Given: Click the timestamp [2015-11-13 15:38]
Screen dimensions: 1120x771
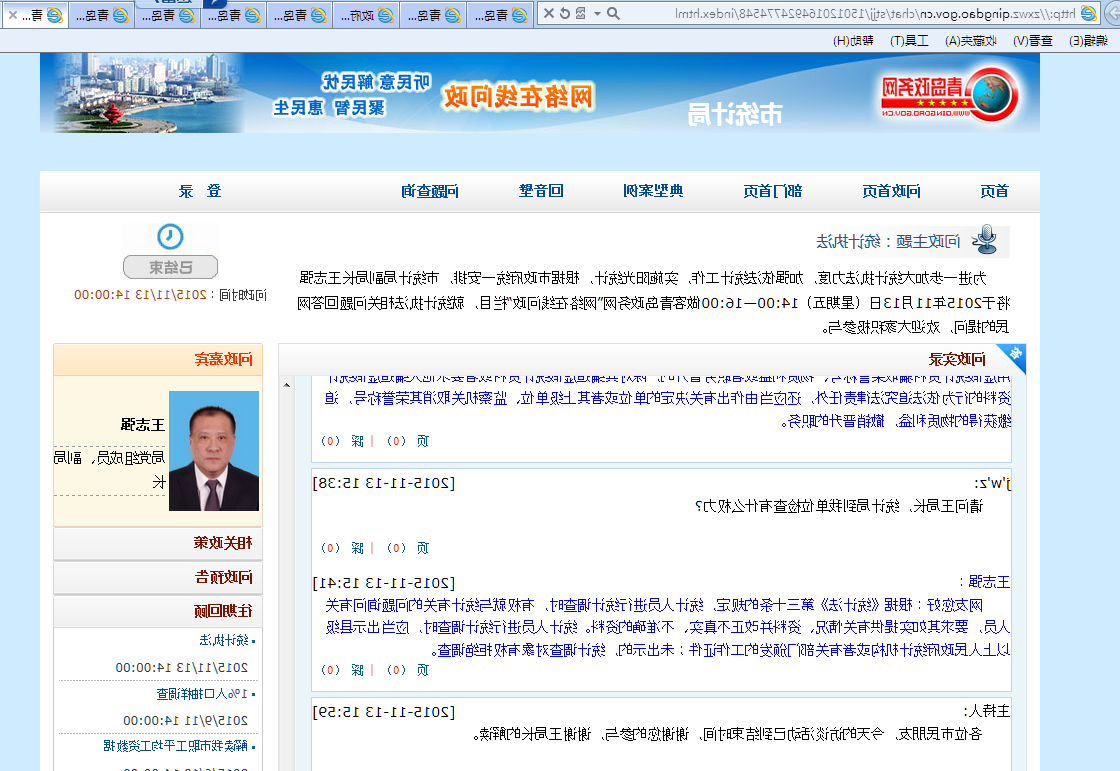Looking at the screenshot, I should click(x=384, y=483).
